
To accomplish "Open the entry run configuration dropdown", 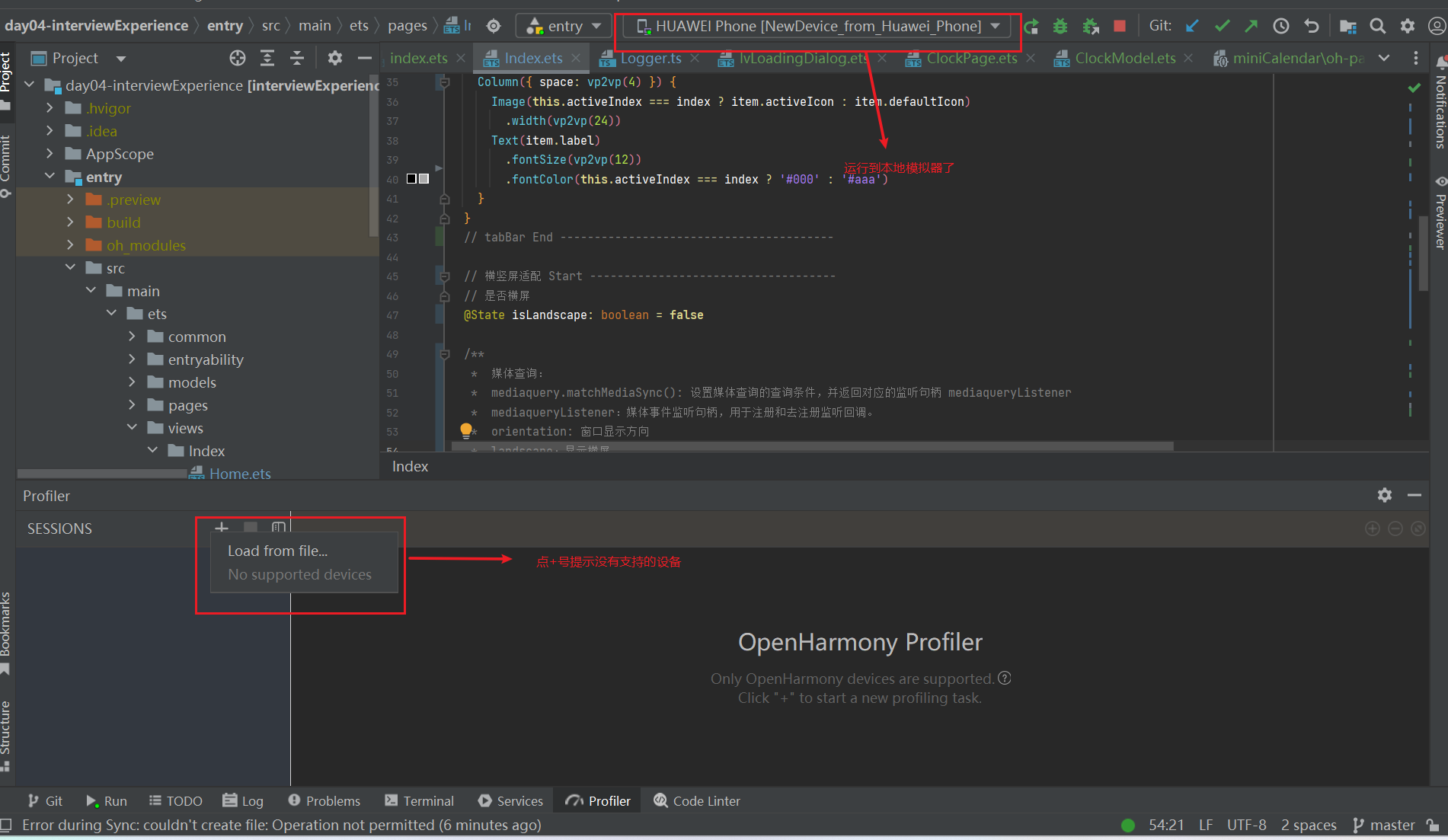I will [564, 26].
